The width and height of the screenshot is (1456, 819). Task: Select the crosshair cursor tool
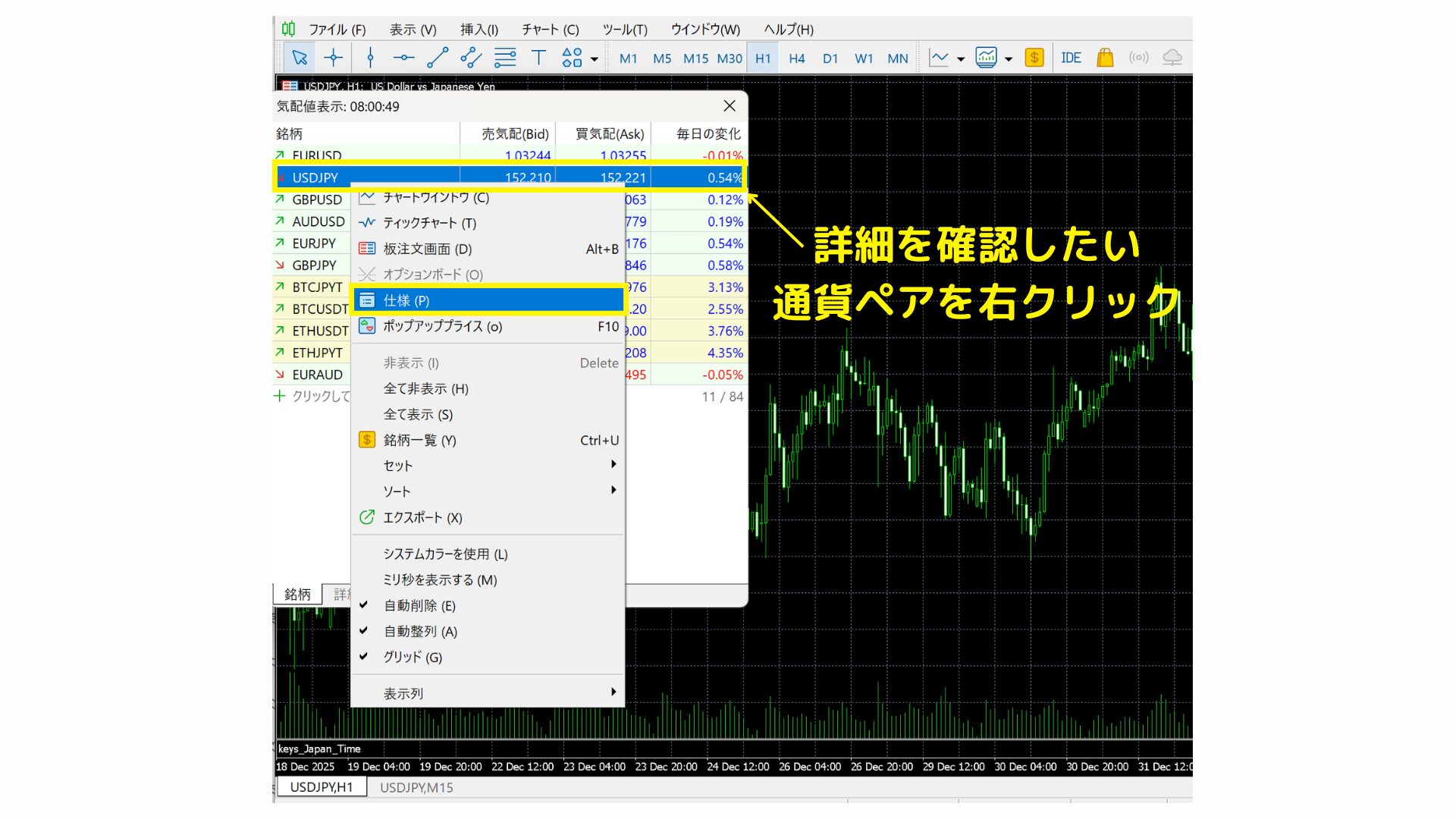point(334,58)
